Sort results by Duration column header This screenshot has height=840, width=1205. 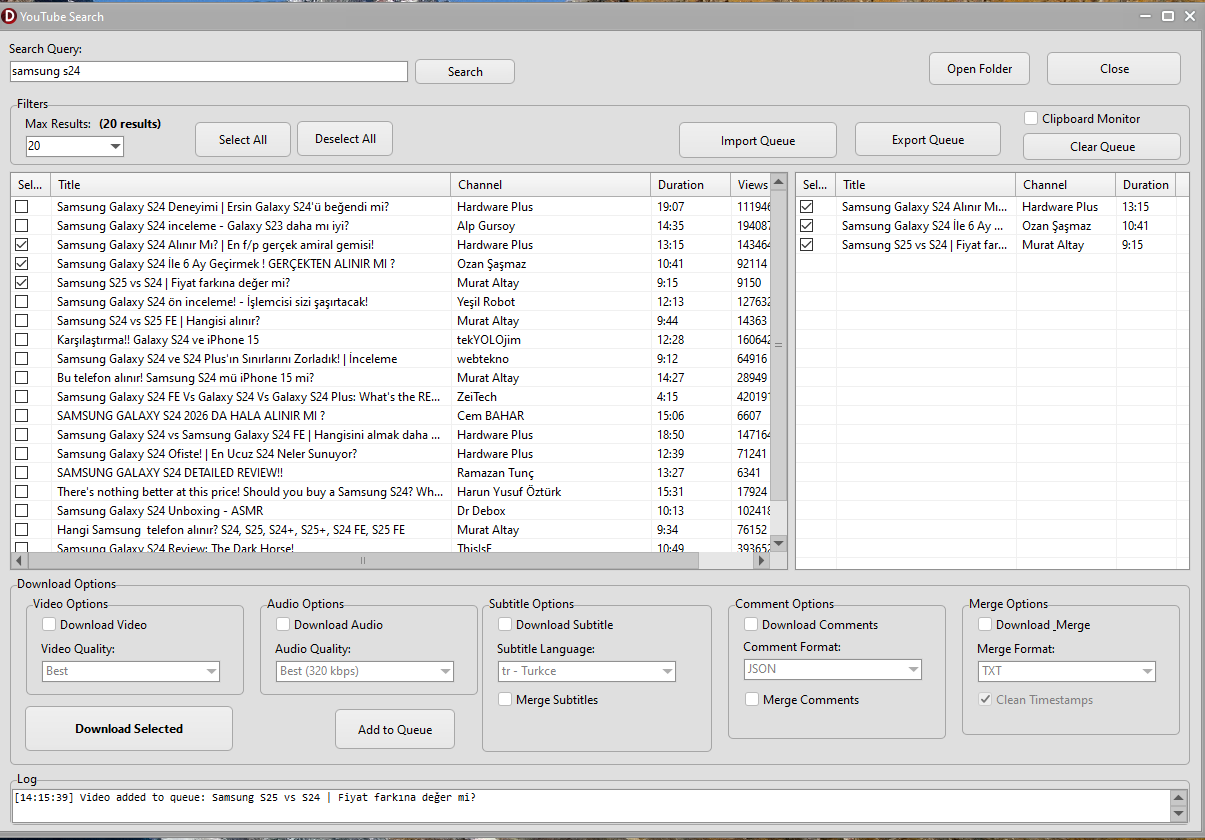click(691, 185)
